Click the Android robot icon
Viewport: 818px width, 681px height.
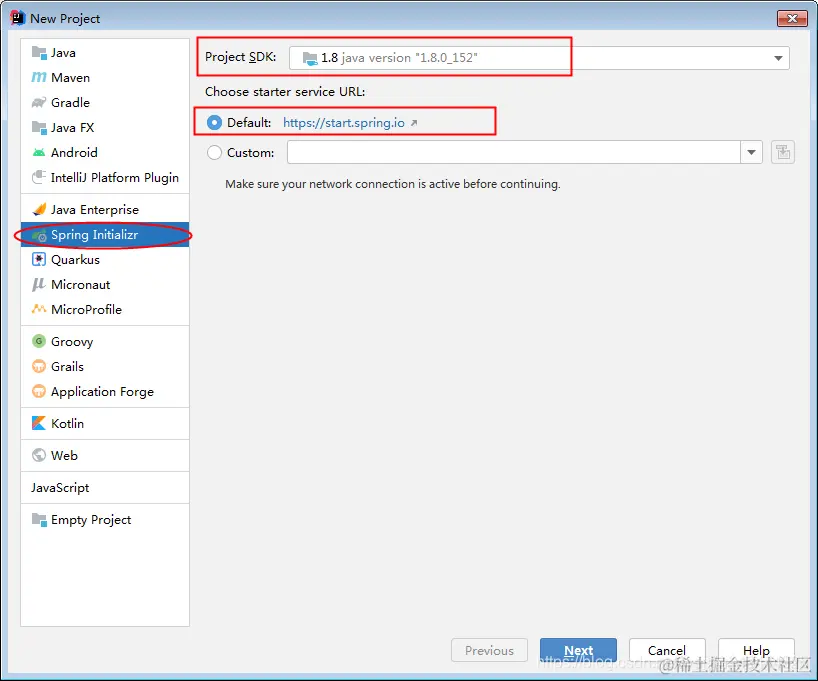coord(39,153)
